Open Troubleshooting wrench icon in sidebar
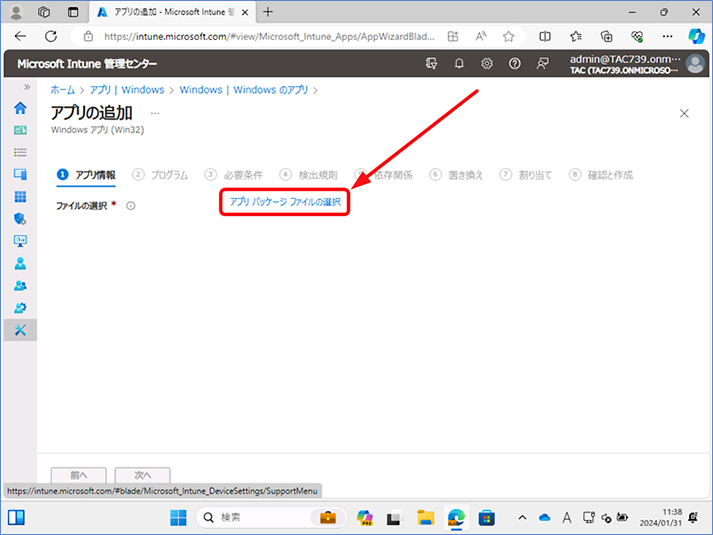 tap(20, 330)
